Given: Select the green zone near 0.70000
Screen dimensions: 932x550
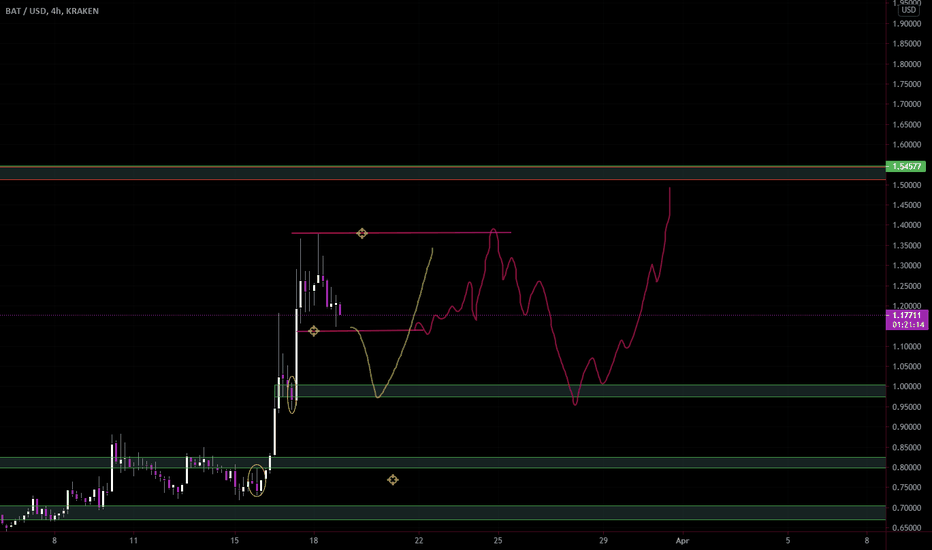Looking at the screenshot, I should pyautogui.click(x=443, y=513).
